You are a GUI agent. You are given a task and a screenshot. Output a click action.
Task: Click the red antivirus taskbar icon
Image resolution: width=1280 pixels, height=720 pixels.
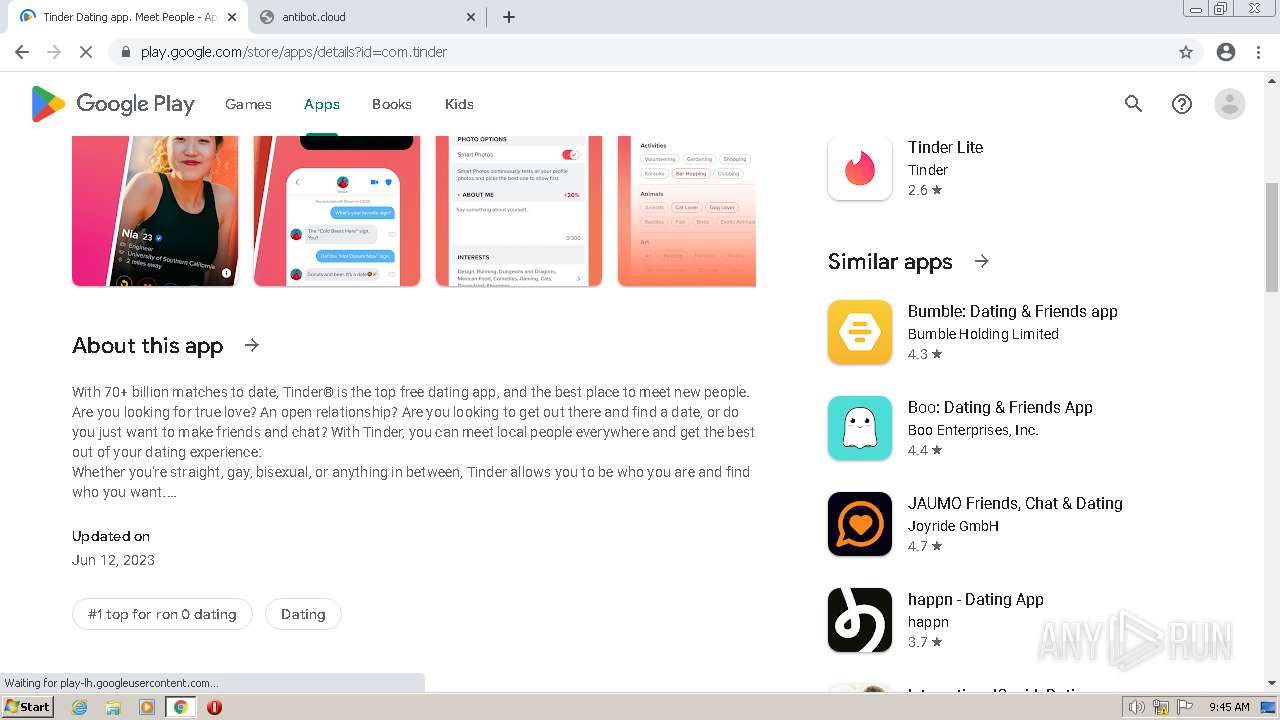(x=214, y=707)
